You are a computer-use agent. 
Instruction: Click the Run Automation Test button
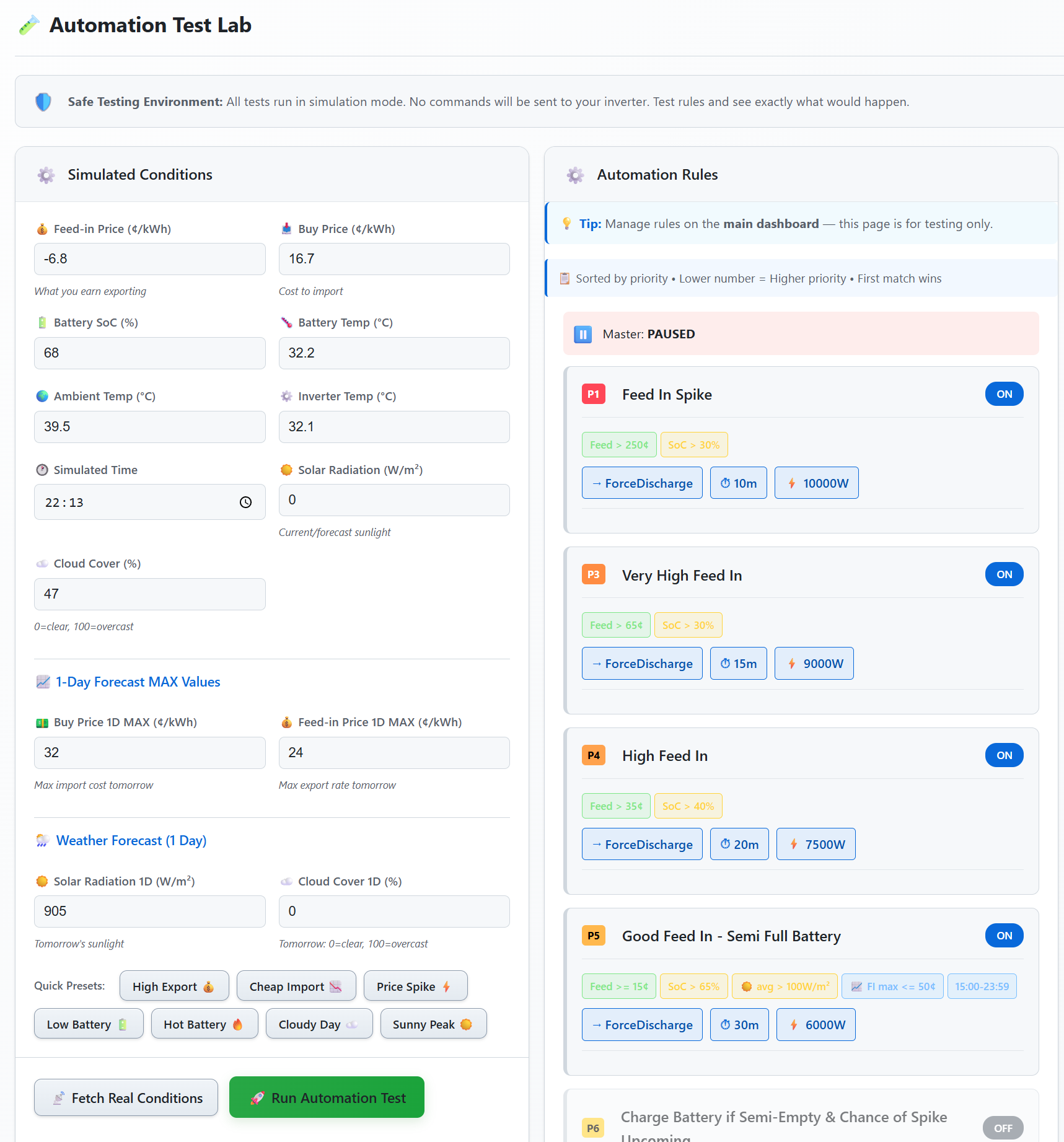(327, 1097)
